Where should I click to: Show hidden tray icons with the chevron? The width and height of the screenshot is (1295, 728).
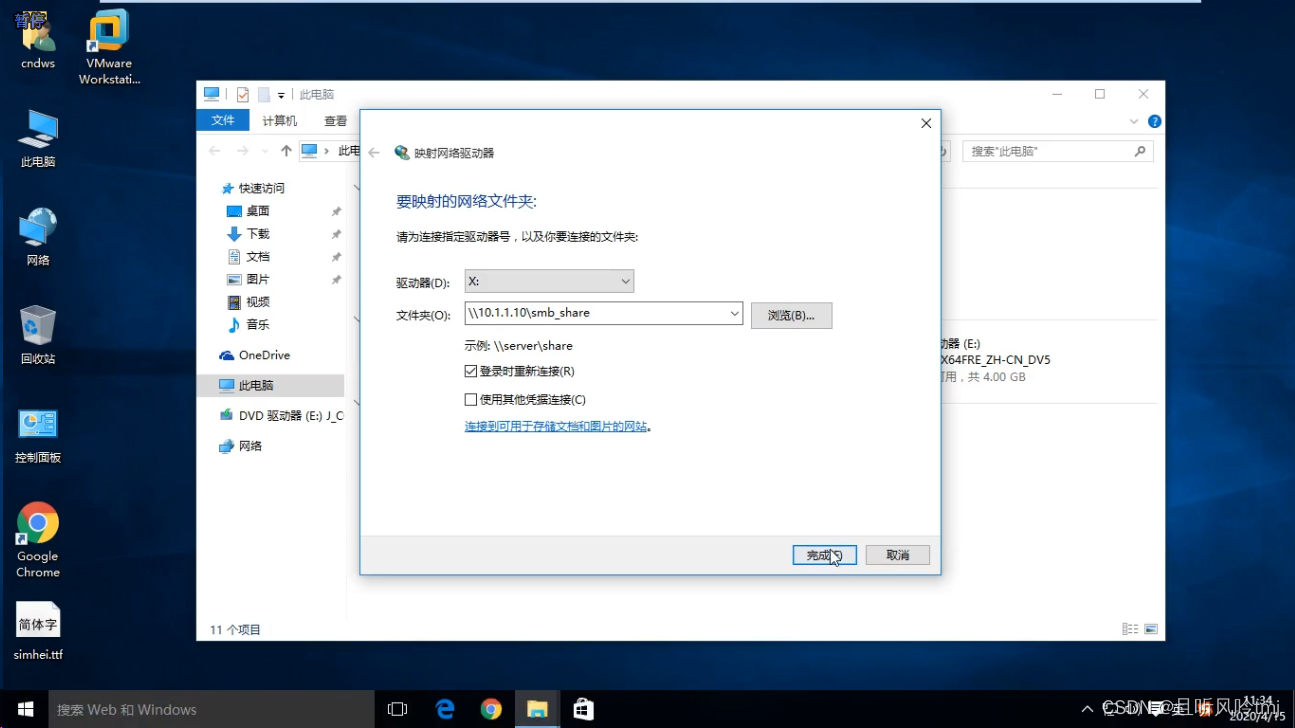[1086, 708]
